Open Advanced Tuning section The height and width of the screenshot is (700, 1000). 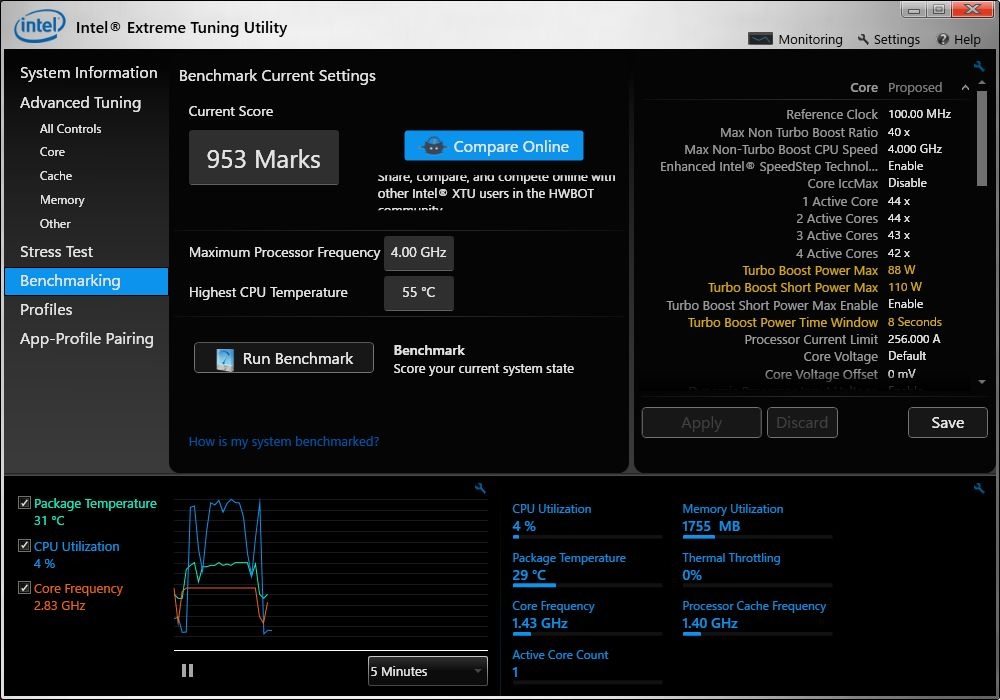click(x=80, y=103)
